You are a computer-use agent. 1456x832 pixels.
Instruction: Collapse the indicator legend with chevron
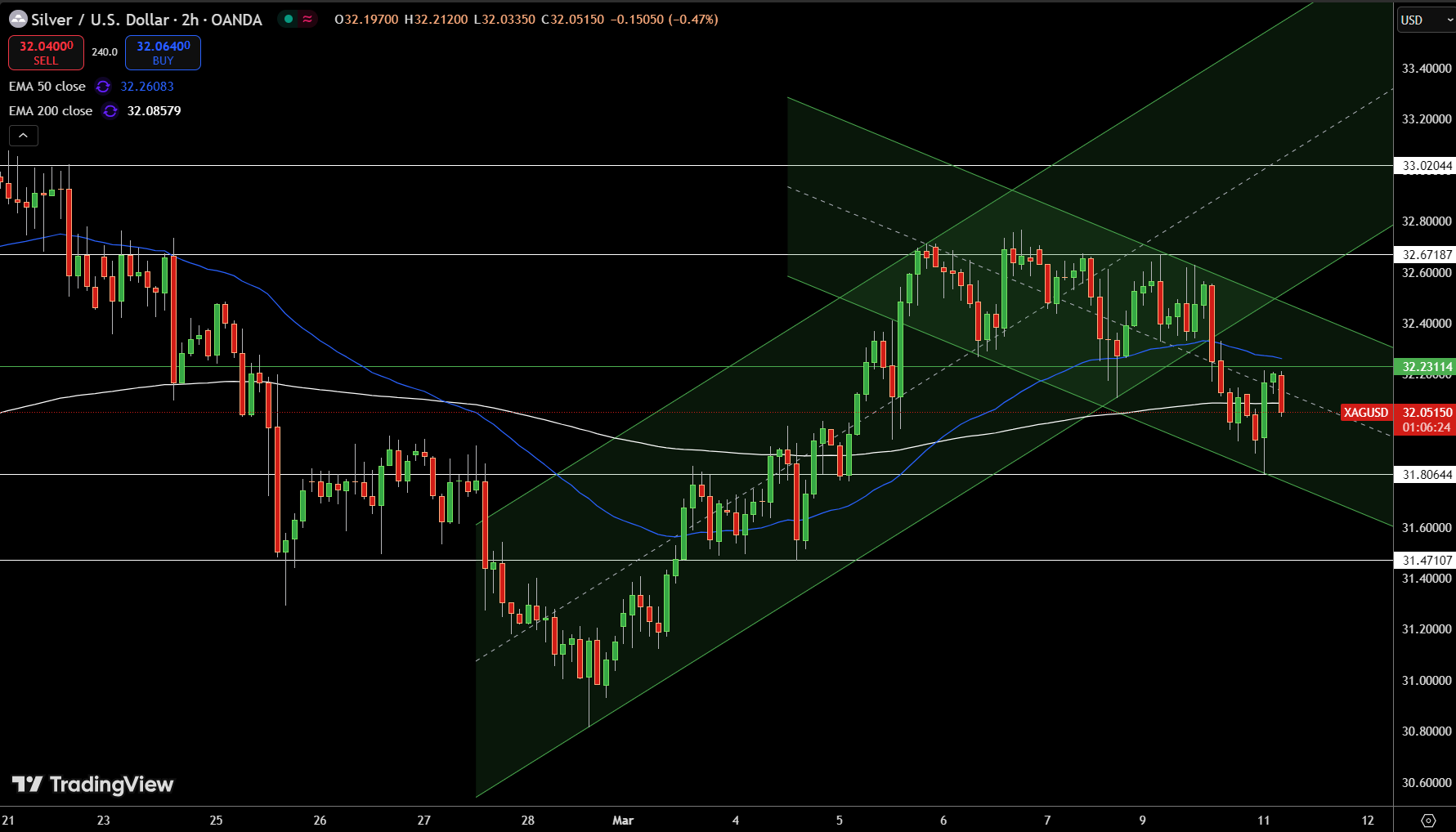coord(24,136)
